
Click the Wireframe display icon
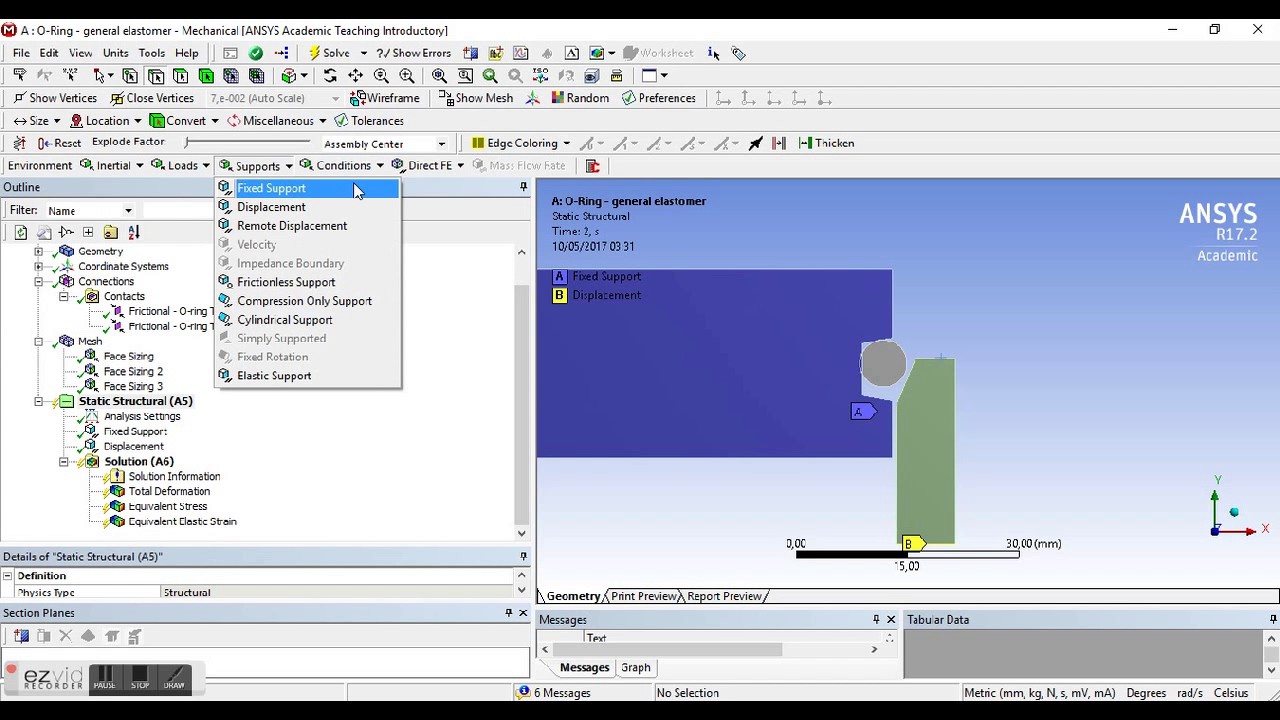click(x=384, y=98)
